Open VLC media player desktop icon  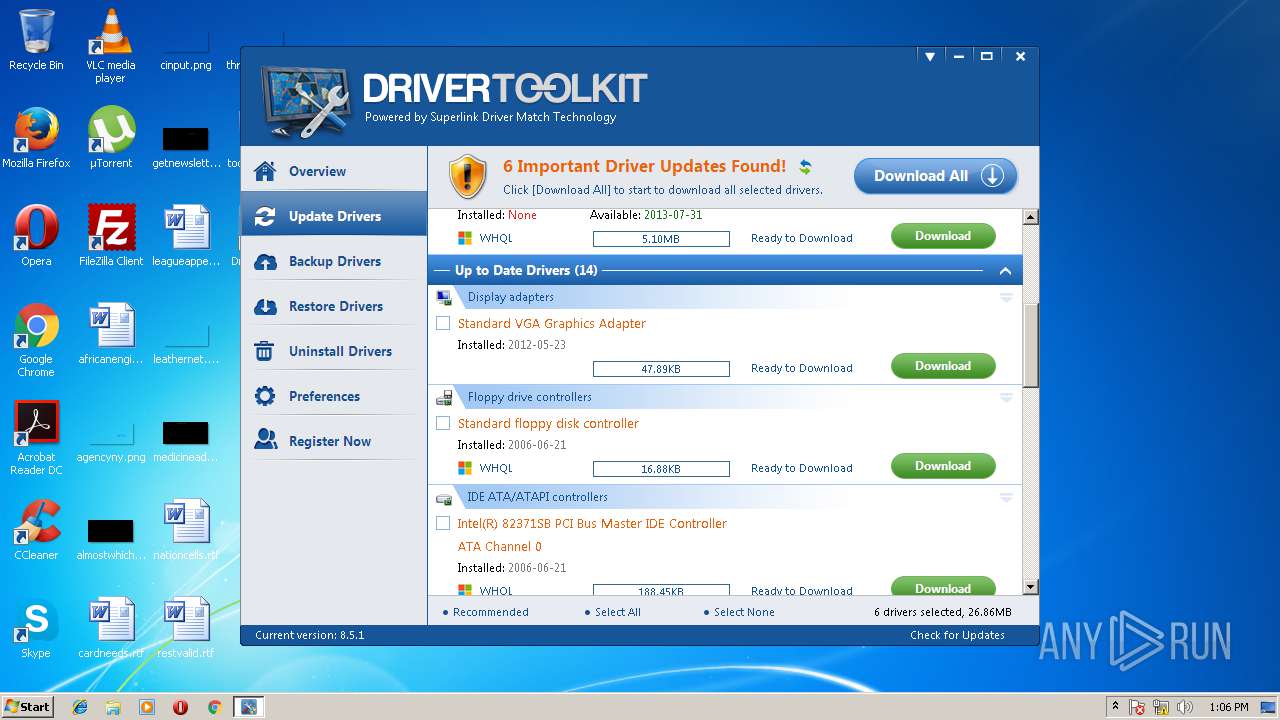click(110, 46)
